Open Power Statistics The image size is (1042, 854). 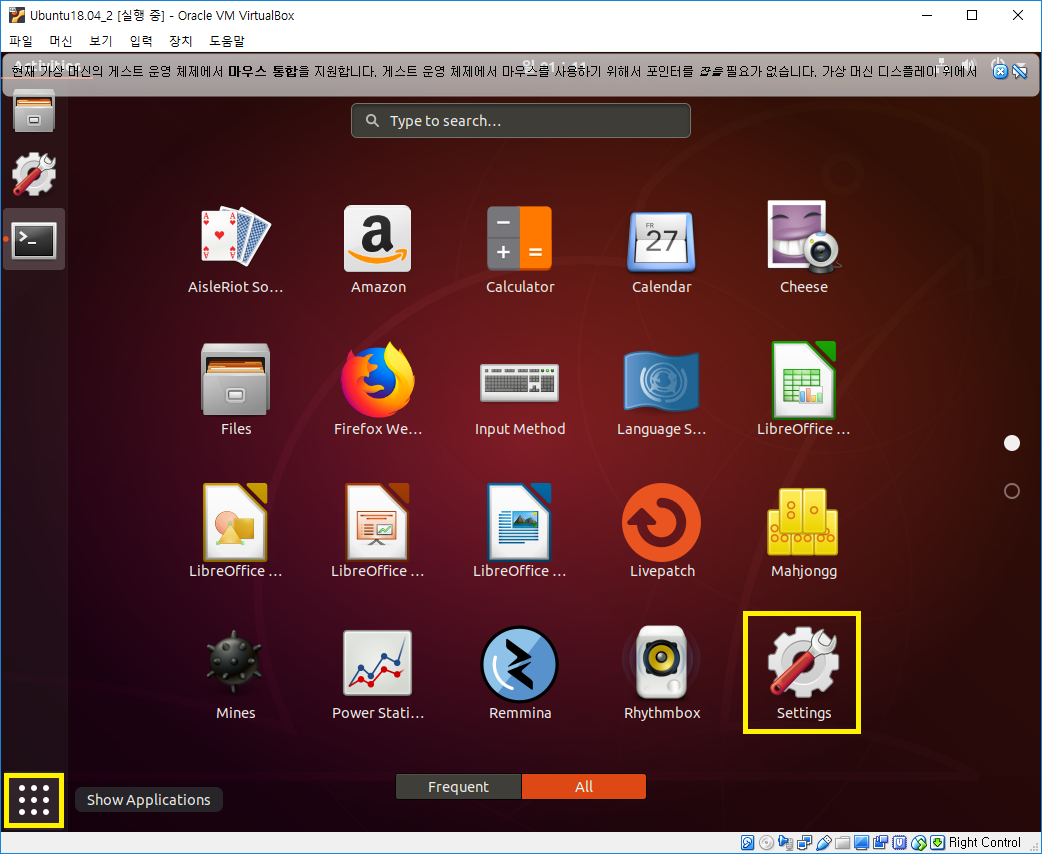[377, 675]
